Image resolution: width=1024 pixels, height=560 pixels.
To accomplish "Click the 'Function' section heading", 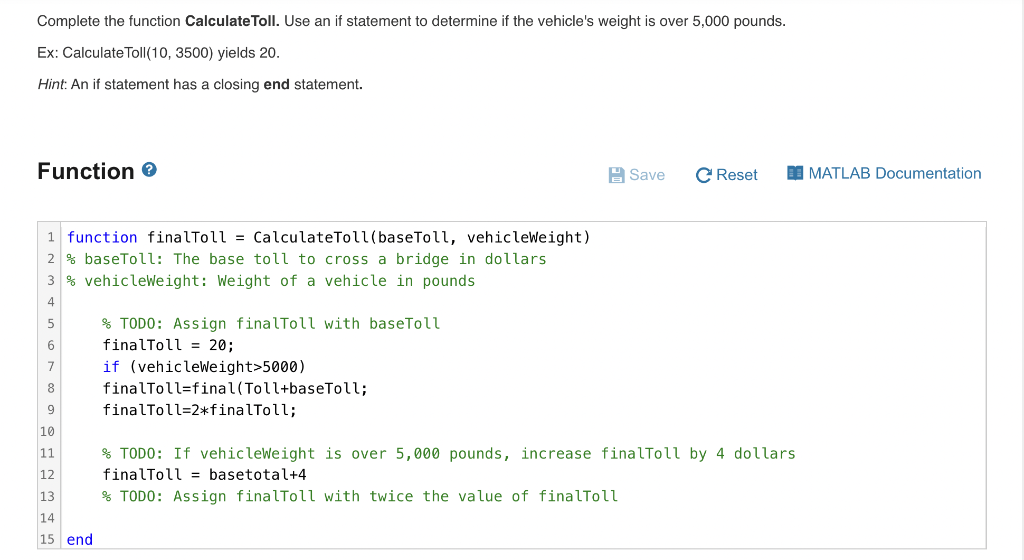I will coord(86,171).
